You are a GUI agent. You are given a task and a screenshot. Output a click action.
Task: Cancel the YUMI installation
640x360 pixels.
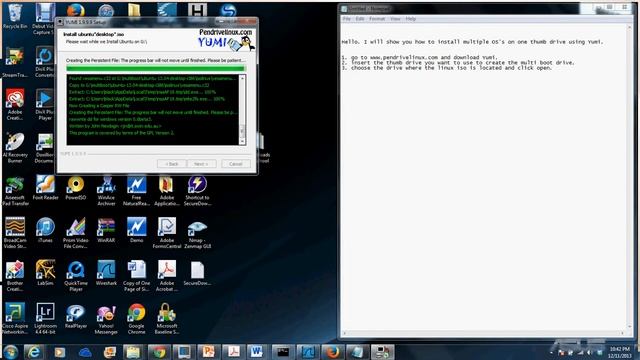click(236, 164)
